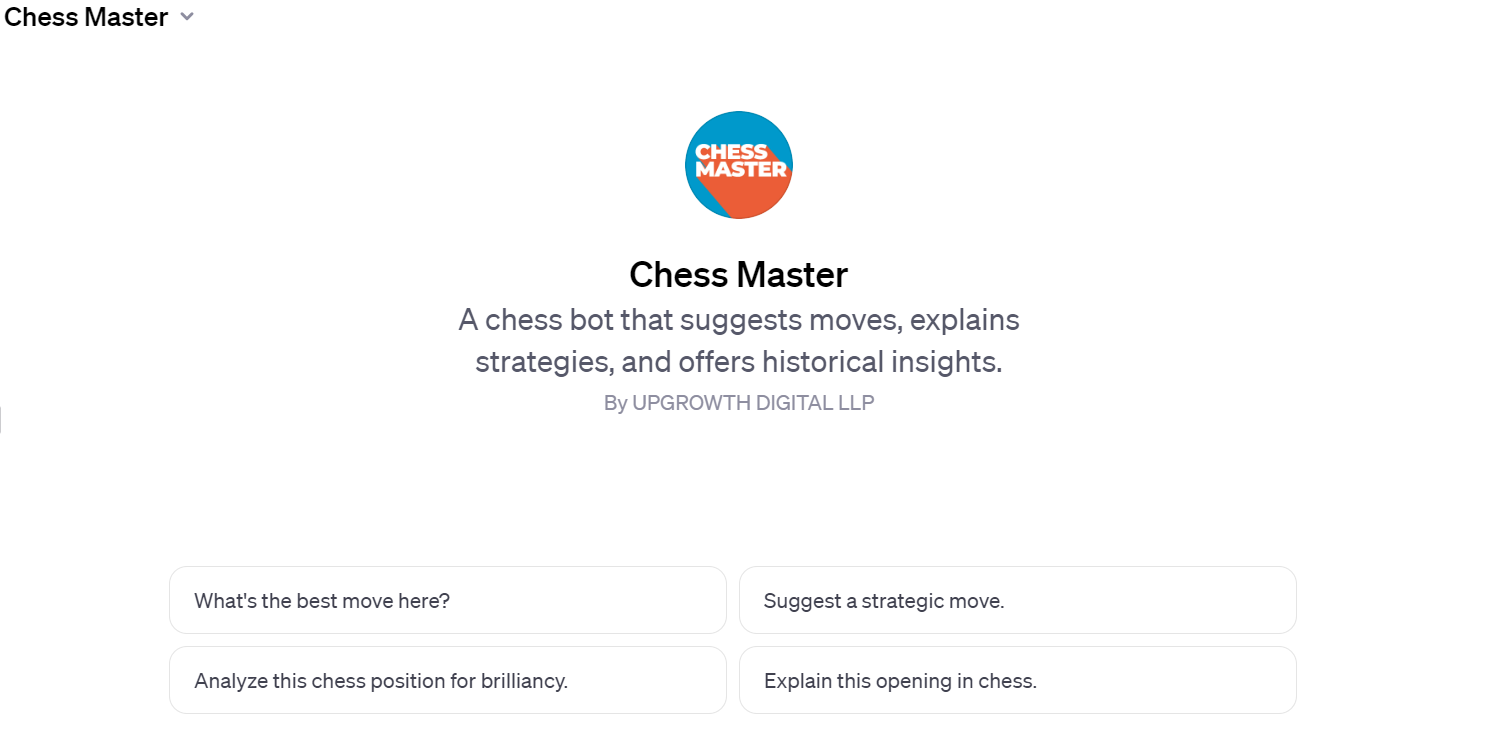
Task: Select "Explain this opening in chess." suggestion
Action: pos(1018,680)
